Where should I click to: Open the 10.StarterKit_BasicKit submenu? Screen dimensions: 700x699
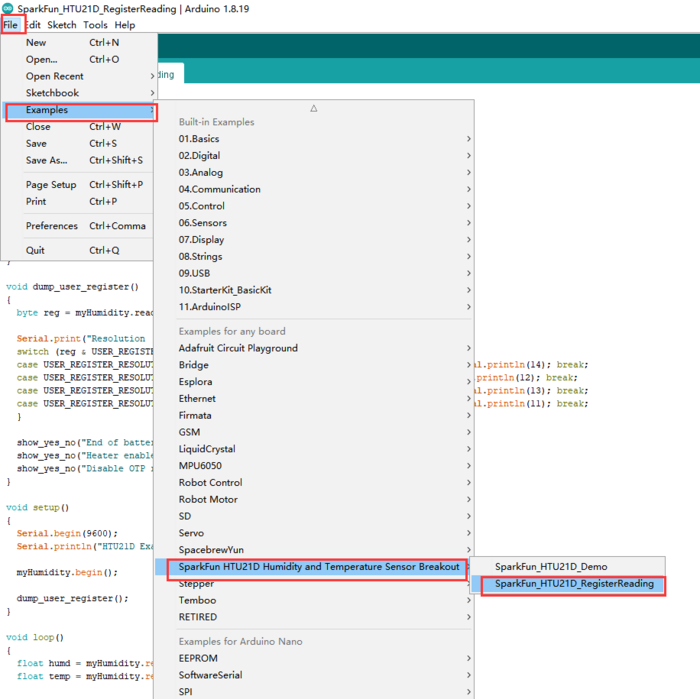(314, 290)
